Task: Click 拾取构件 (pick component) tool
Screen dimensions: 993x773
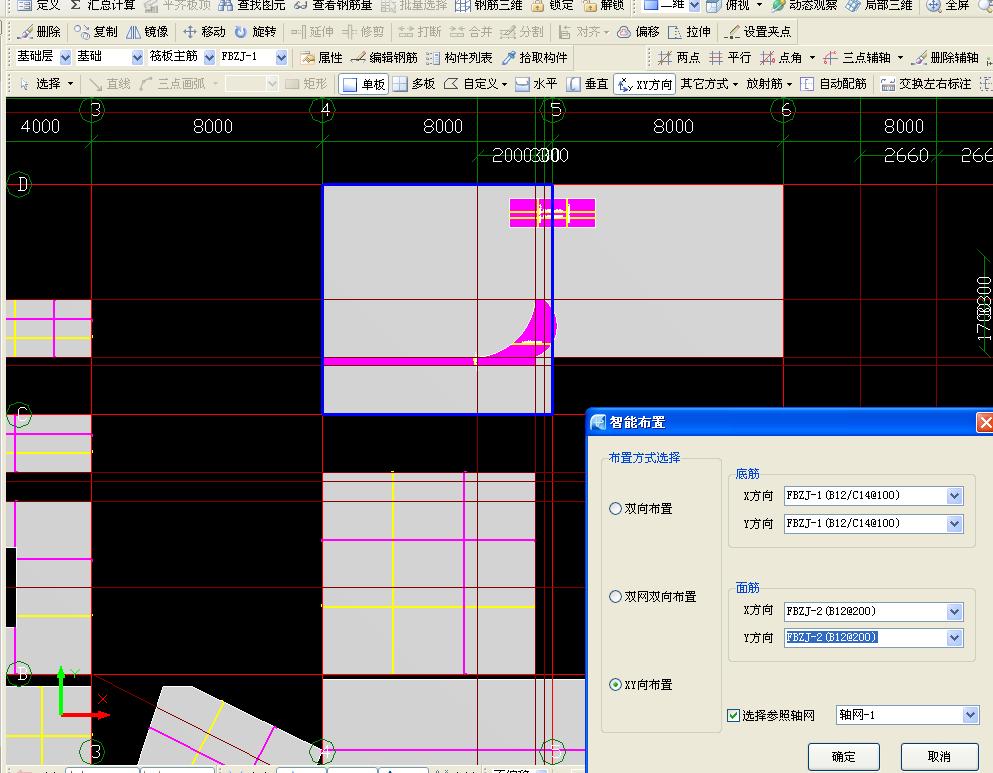Action: 534,58
